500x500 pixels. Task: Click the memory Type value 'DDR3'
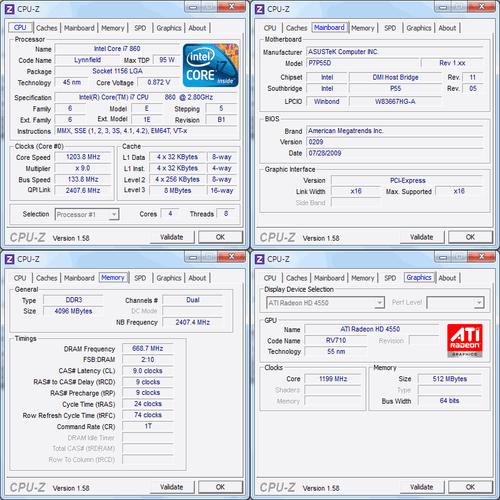pyautogui.click(x=74, y=300)
